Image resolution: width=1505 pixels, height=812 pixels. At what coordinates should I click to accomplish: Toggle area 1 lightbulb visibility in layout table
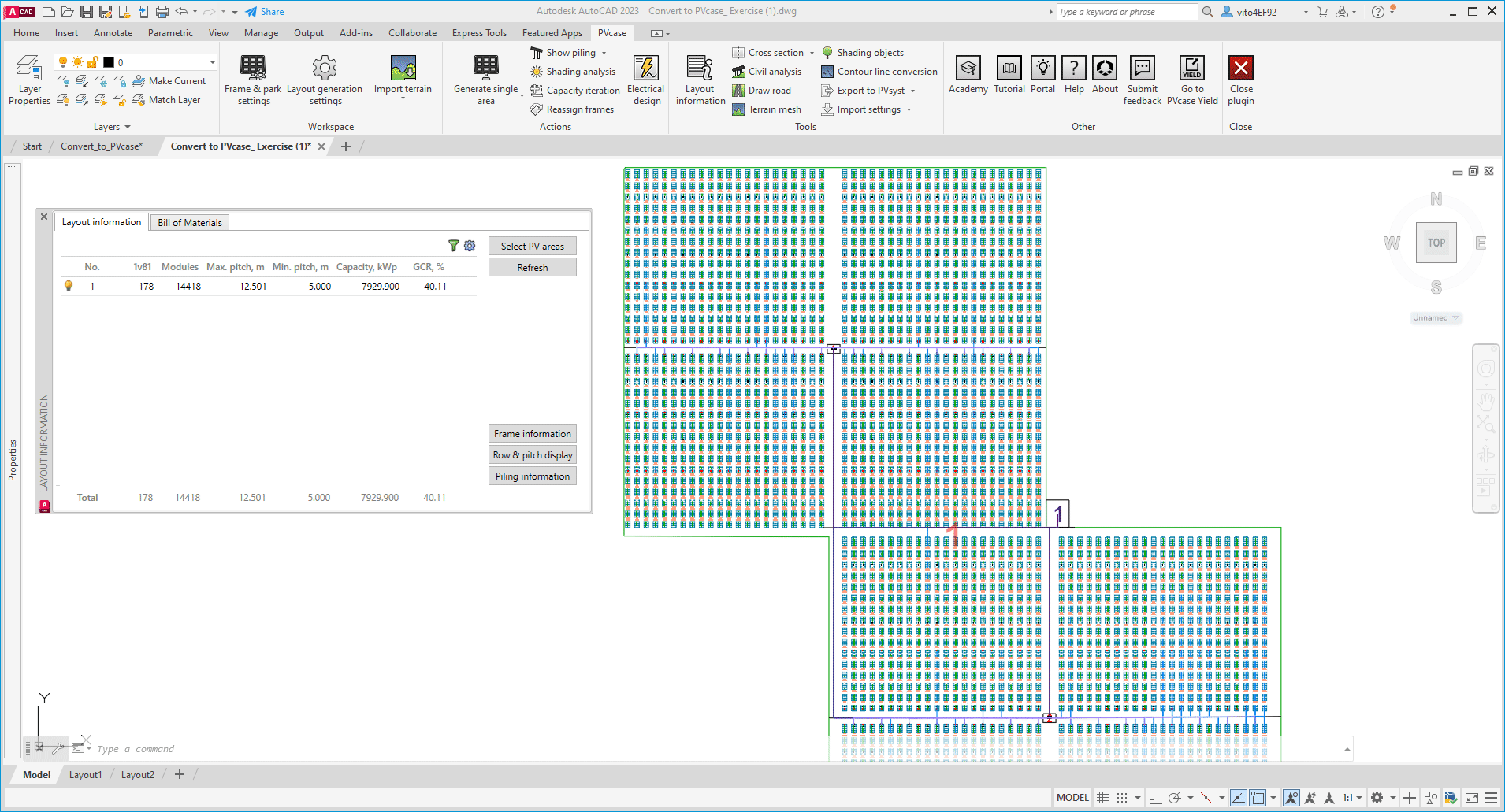(69, 286)
